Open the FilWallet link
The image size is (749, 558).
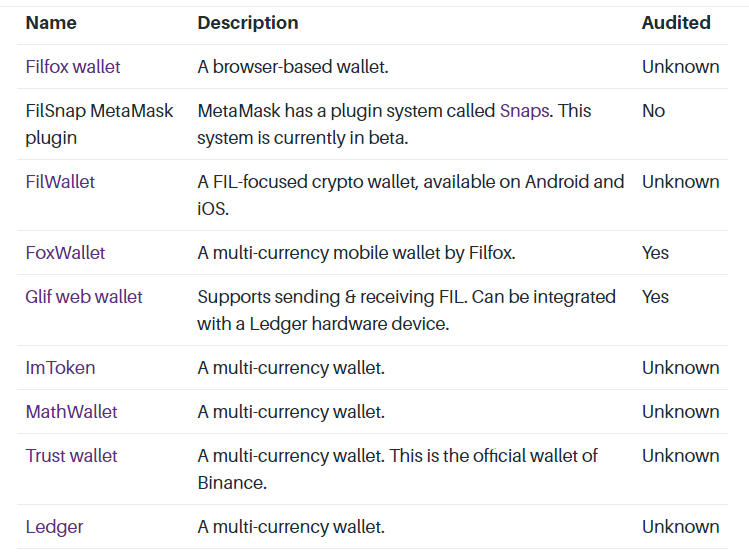click(60, 182)
